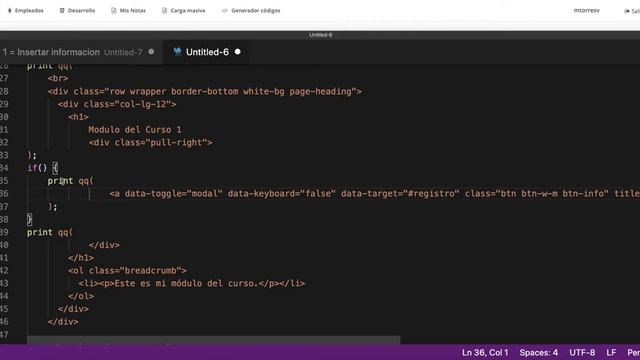Click the Mis Notas document icon

(113, 11)
